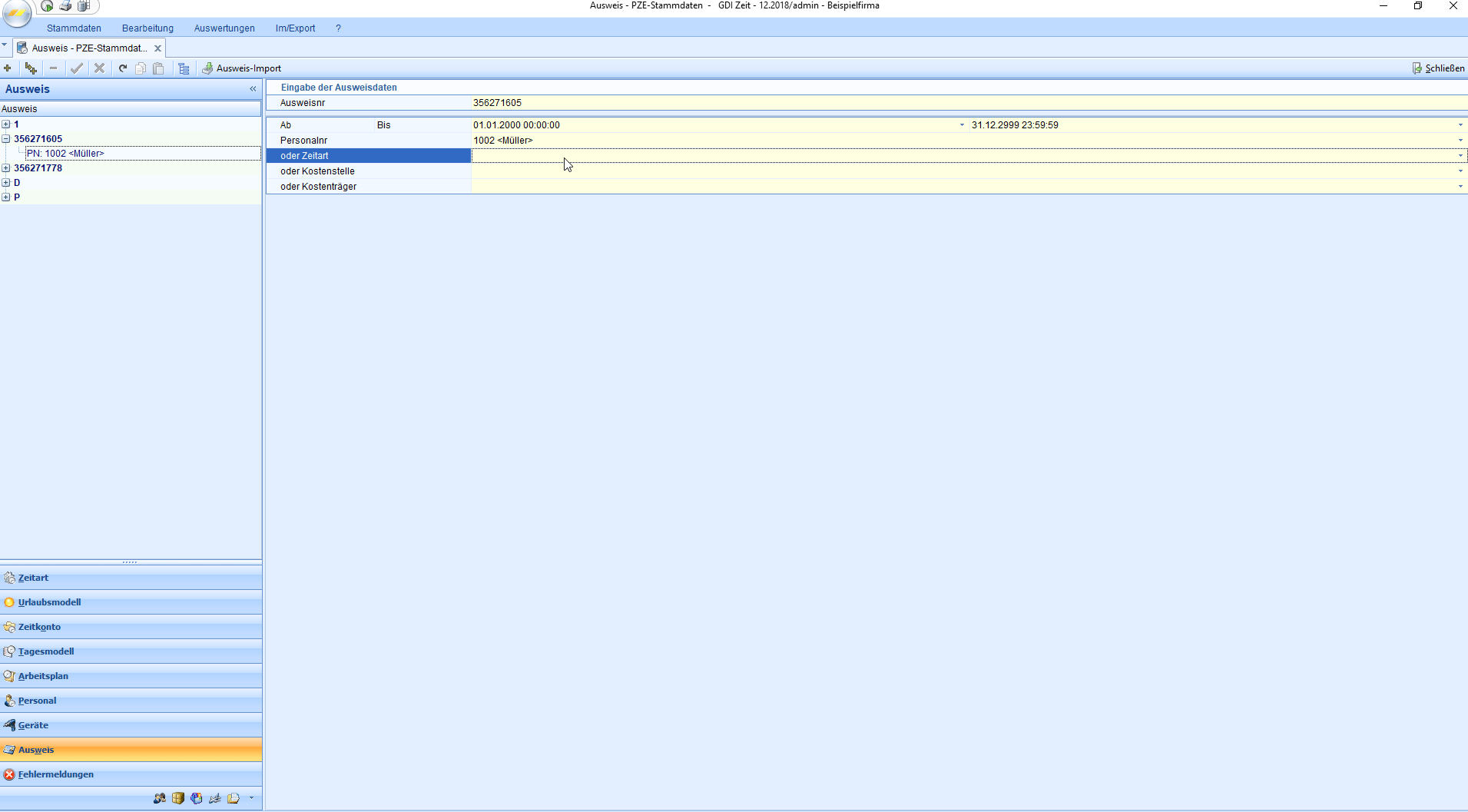Click the Schließen button
Viewport: 1468px width, 812px height.
(x=1438, y=68)
